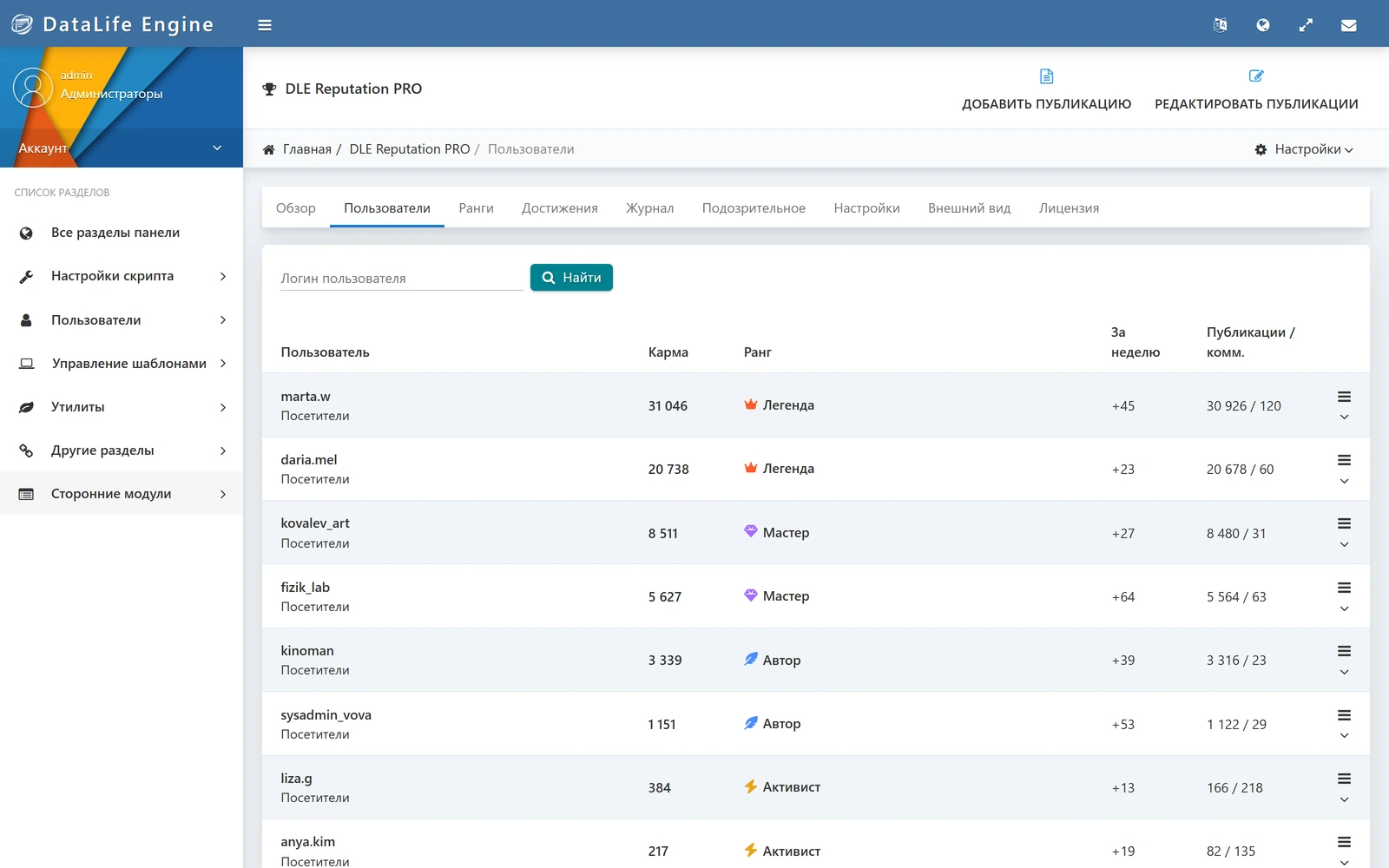Switch to the Обзор tab
Viewport: 1389px width, 868px height.
(296, 208)
